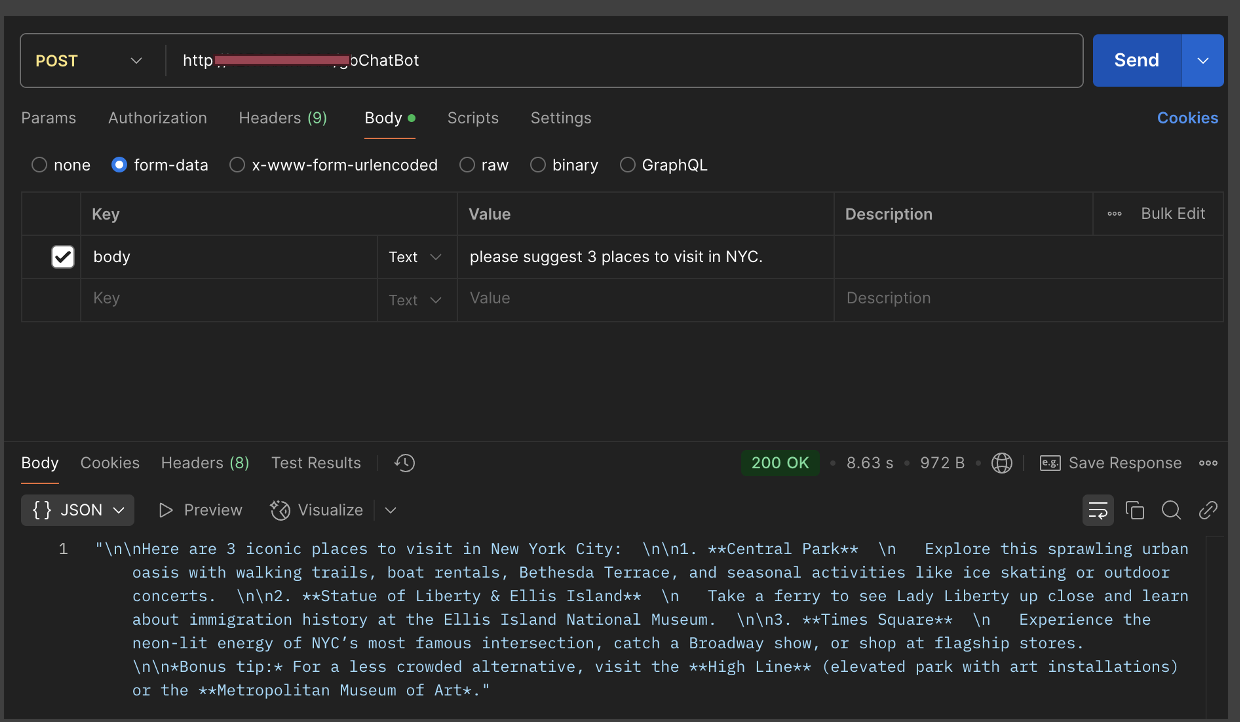The image size is (1240, 722).
Task: Open the Visualize response view
Action: (x=317, y=510)
